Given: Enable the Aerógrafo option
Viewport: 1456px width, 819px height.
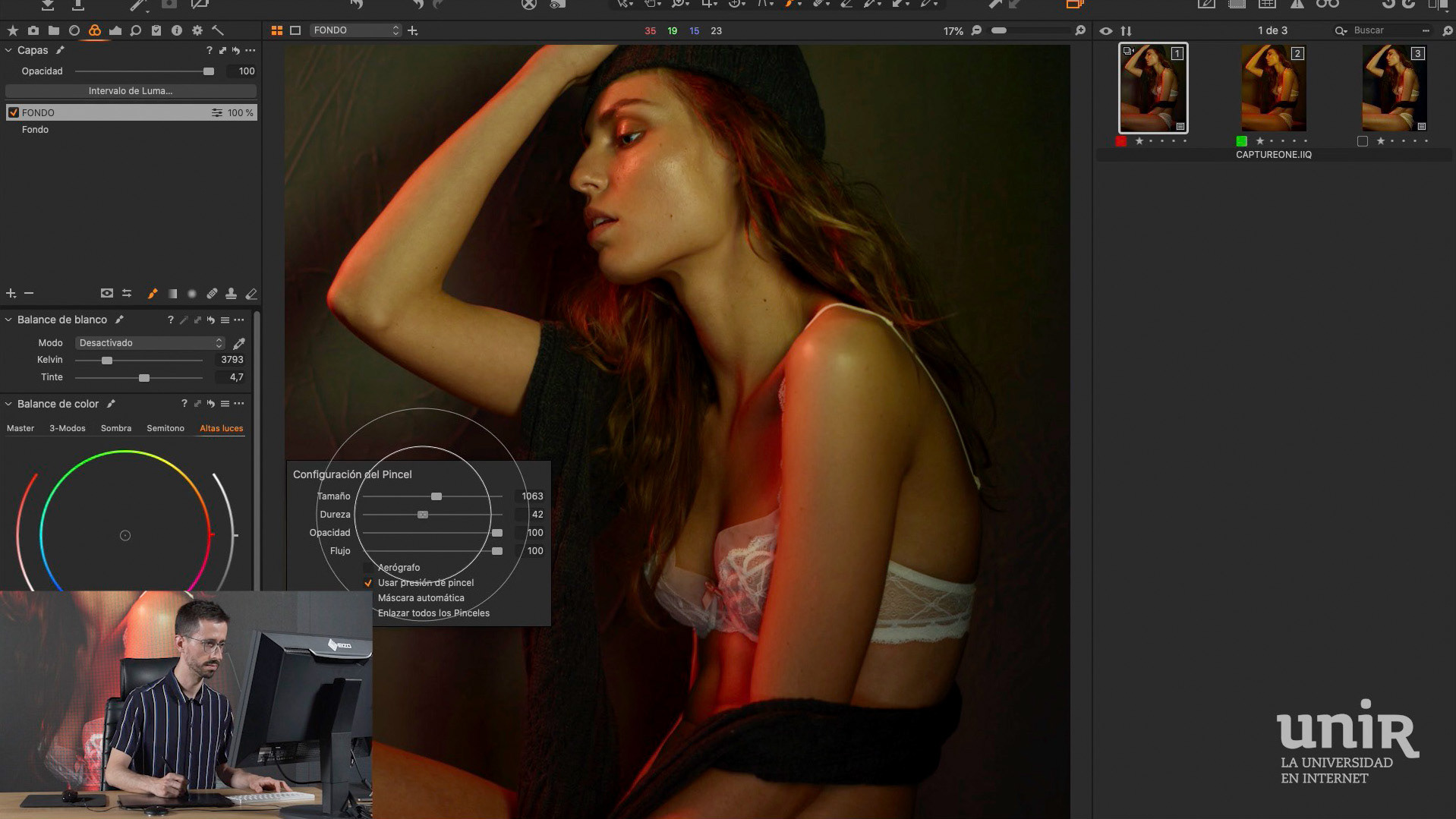Looking at the screenshot, I should [367, 568].
